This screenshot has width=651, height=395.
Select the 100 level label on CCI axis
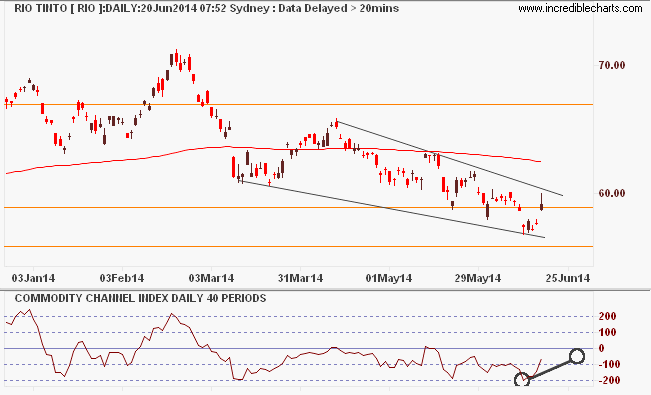click(x=607, y=332)
